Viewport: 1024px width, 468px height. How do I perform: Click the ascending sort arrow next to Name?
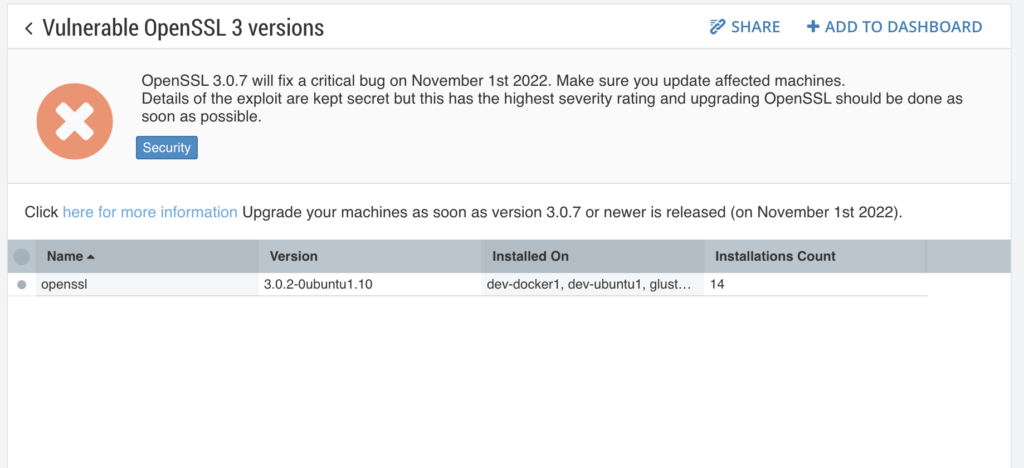coord(90,257)
